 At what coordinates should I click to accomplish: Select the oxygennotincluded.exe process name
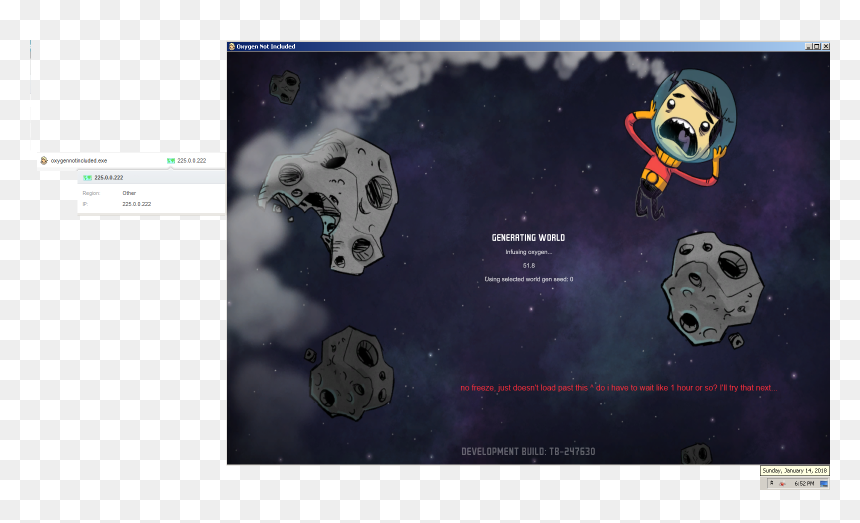coord(78,161)
